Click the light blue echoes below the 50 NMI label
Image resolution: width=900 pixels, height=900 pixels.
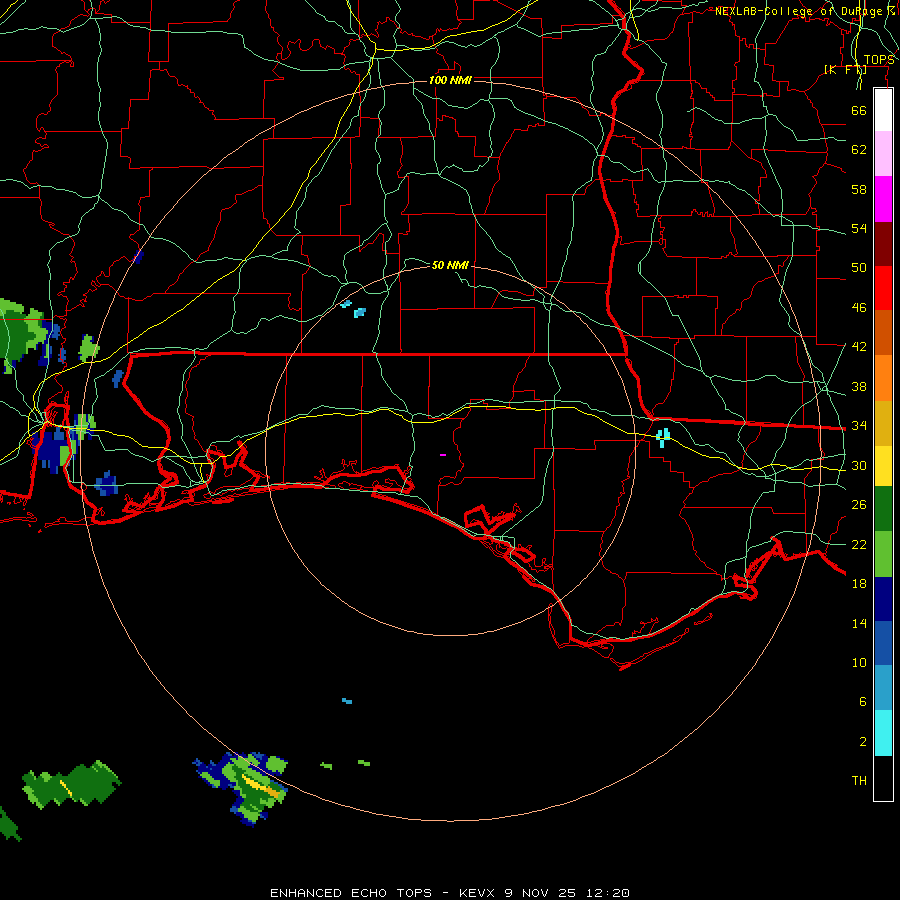pyautogui.click(x=354, y=308)
